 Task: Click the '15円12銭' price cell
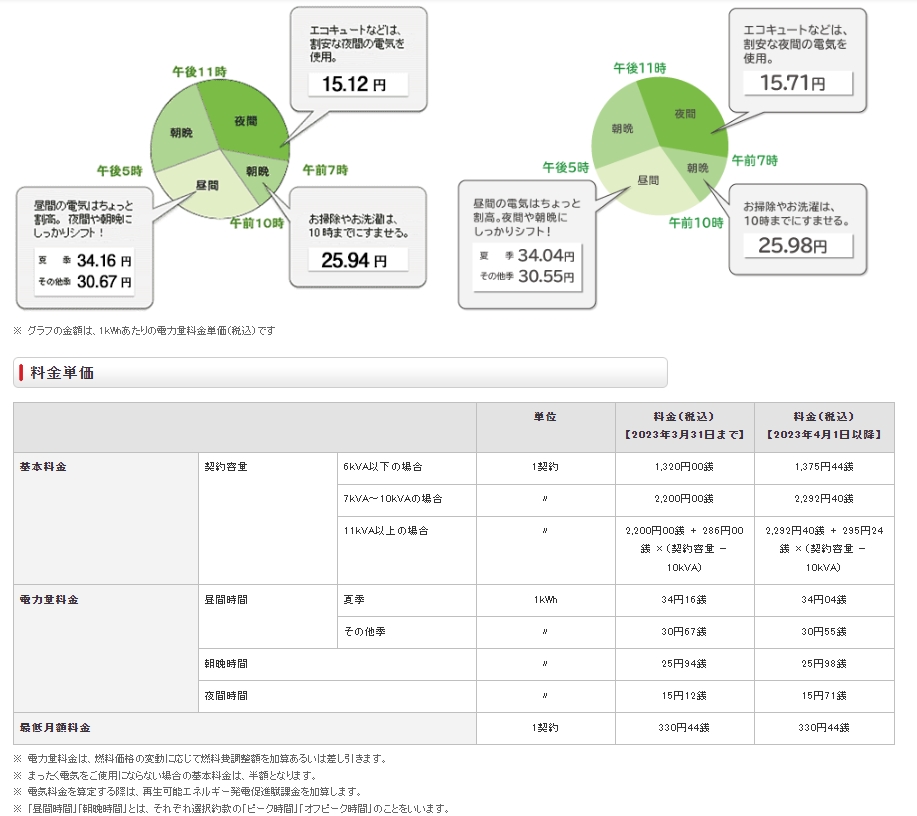[684, 696]
